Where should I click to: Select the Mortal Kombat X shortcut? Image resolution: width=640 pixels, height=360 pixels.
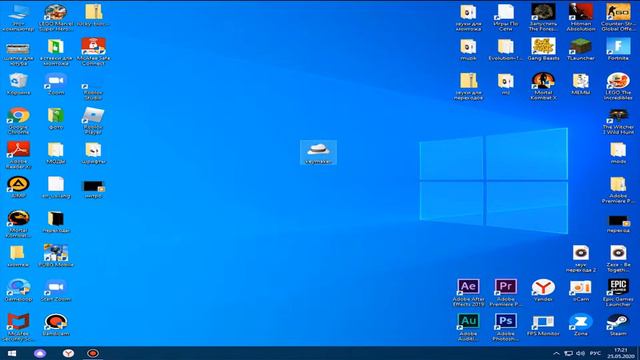543,86
